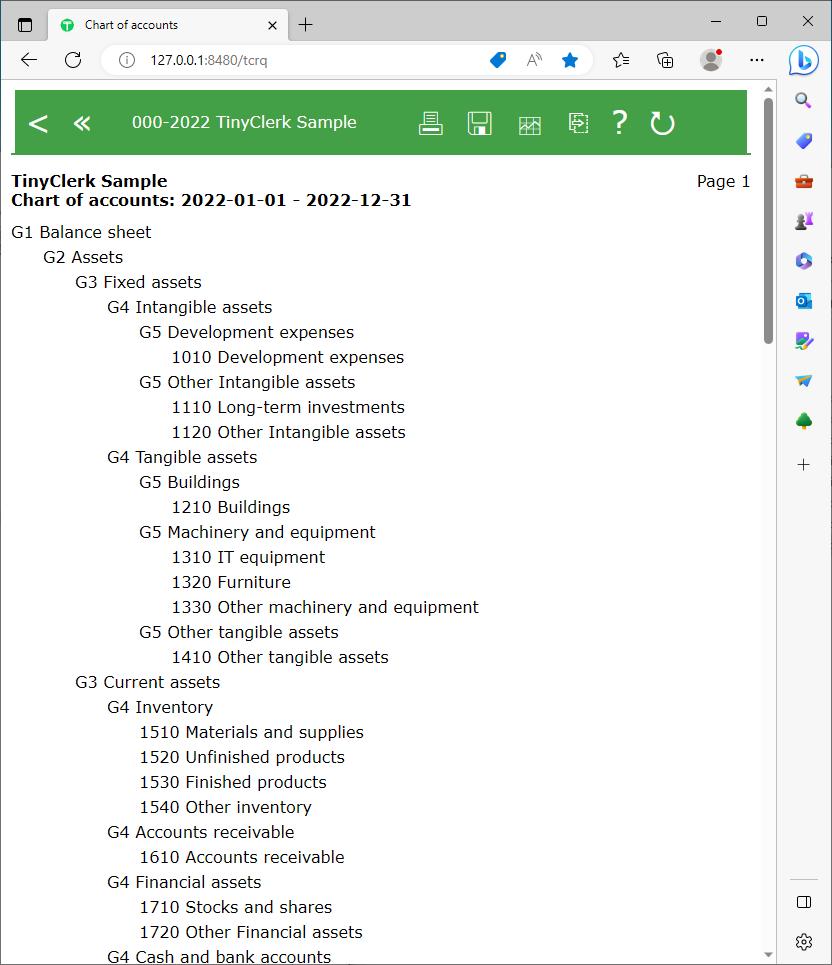Click the save floppy disk icon
This screenshot has width=832, height=965.
[480, 123]
